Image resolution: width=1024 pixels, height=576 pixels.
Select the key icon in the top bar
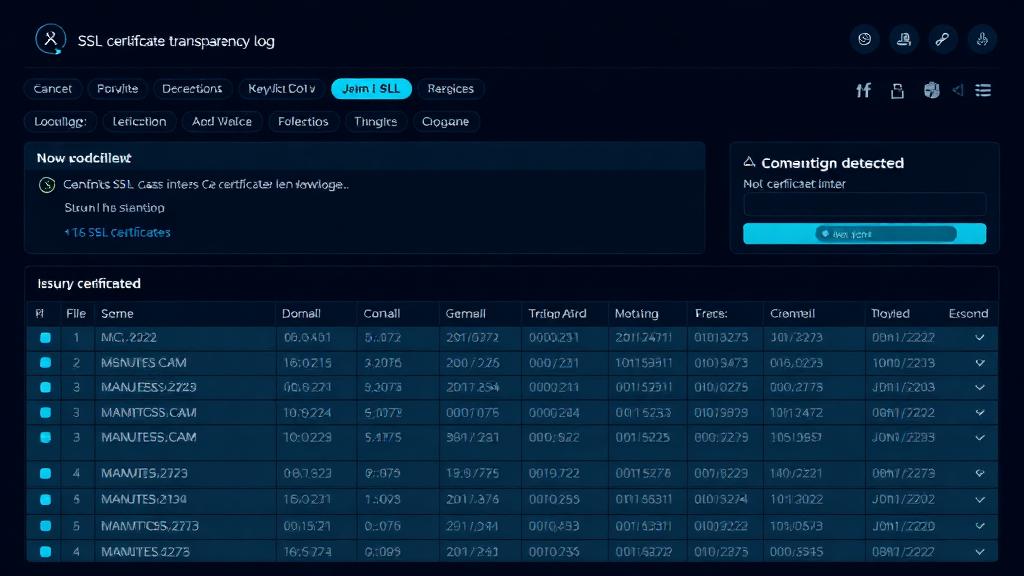(941, 39)
